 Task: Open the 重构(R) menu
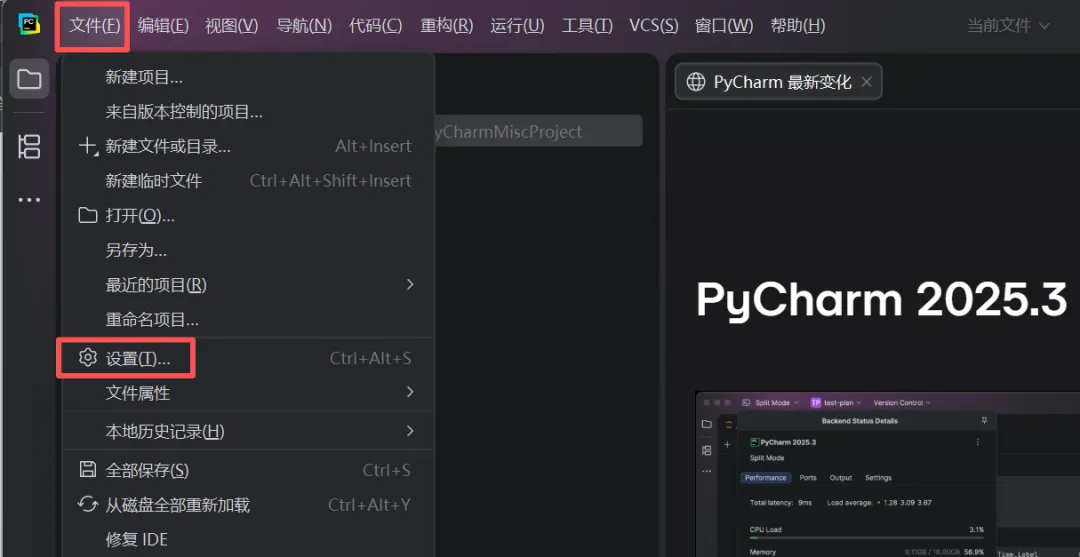click(x=446, y=25)
